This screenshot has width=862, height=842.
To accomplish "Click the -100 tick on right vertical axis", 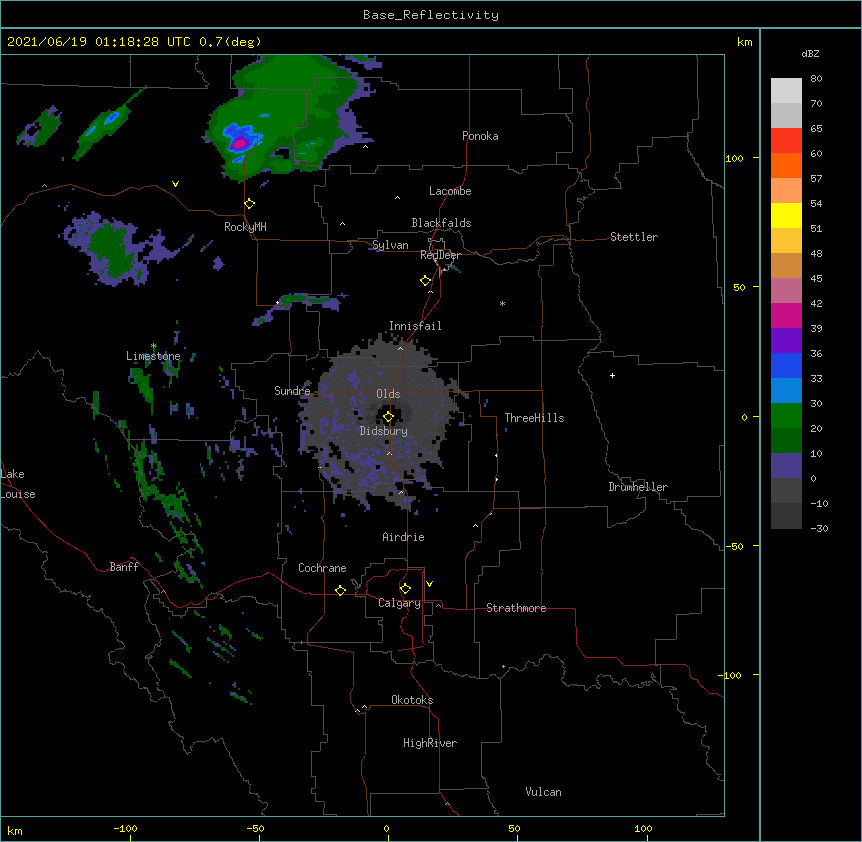I will tap(731, 675).
